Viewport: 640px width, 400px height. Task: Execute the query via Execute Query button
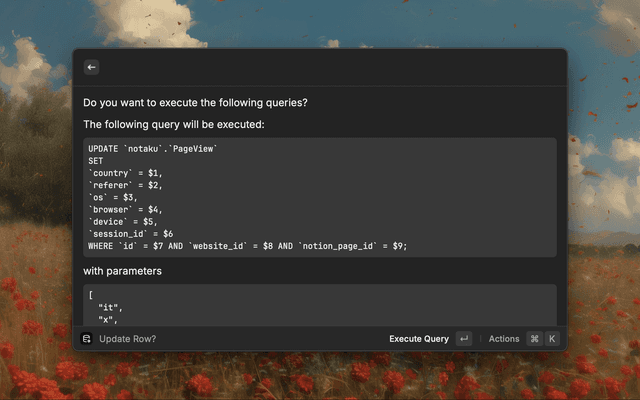pos(419,339)
